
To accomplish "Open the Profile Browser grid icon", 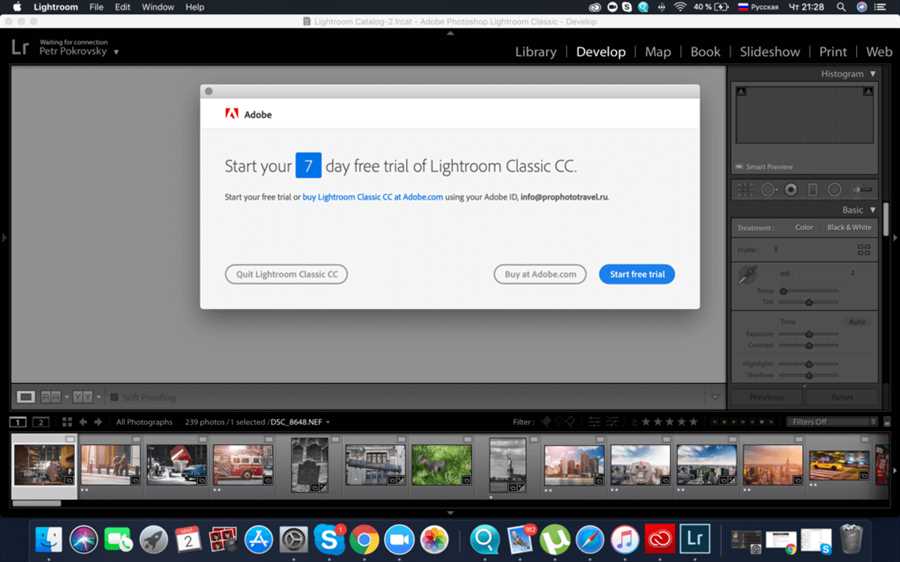I will click(863, 250).
